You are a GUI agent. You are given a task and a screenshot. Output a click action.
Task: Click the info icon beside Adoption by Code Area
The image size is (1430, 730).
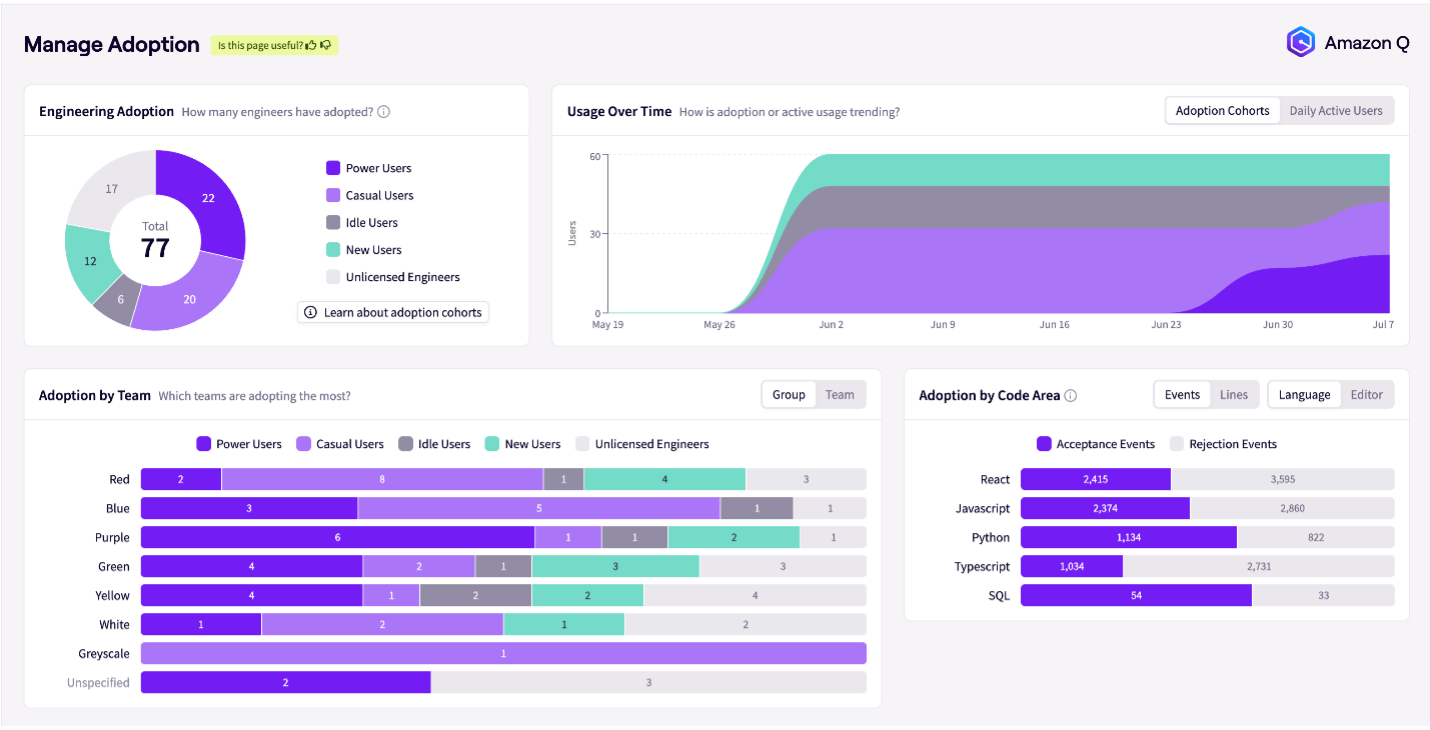pyautogui.click(x=1071, y=395)
